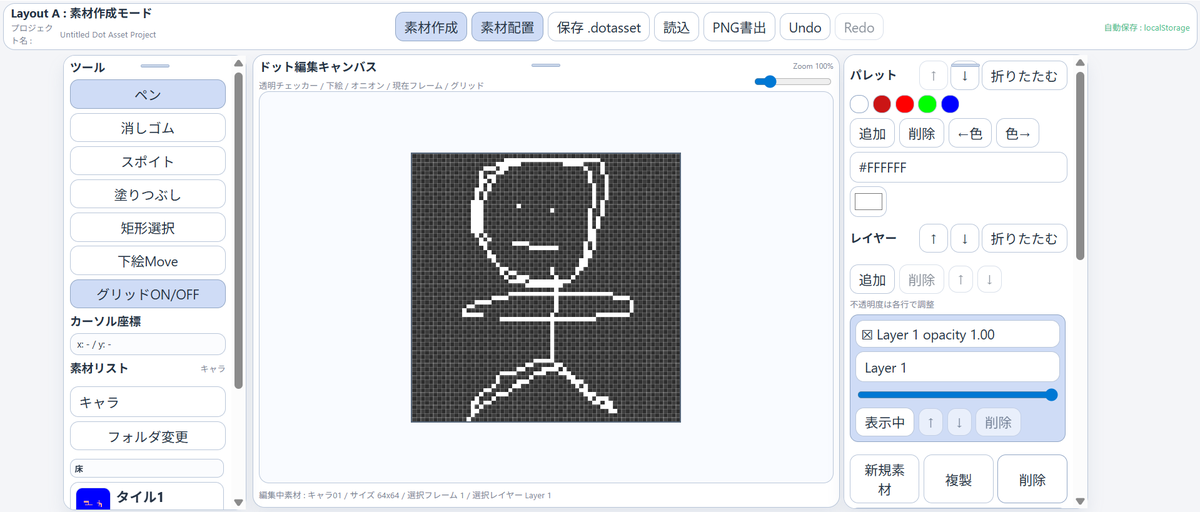Toggle Layer 1 visibility via 表示中

click(x=885, y=423)
